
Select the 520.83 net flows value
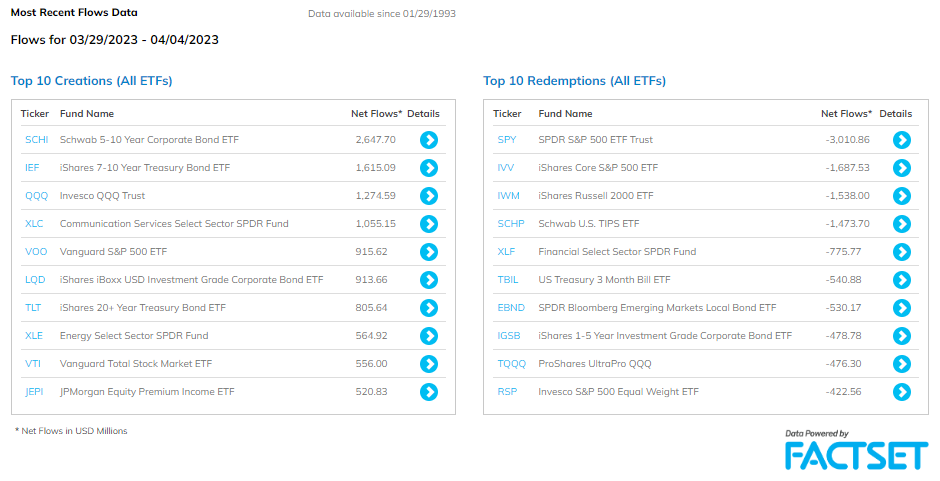pyautogui.click(x=371, y=392)
